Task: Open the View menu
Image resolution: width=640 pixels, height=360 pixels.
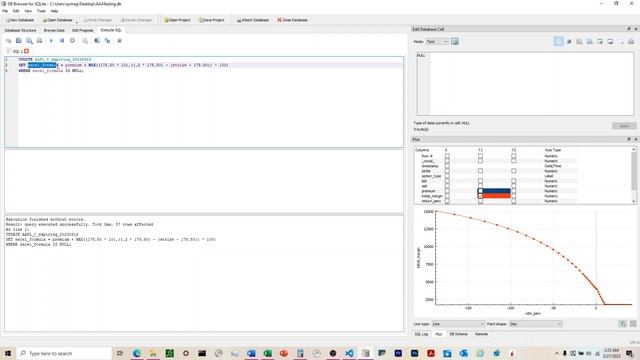Action: coord(28,11)
